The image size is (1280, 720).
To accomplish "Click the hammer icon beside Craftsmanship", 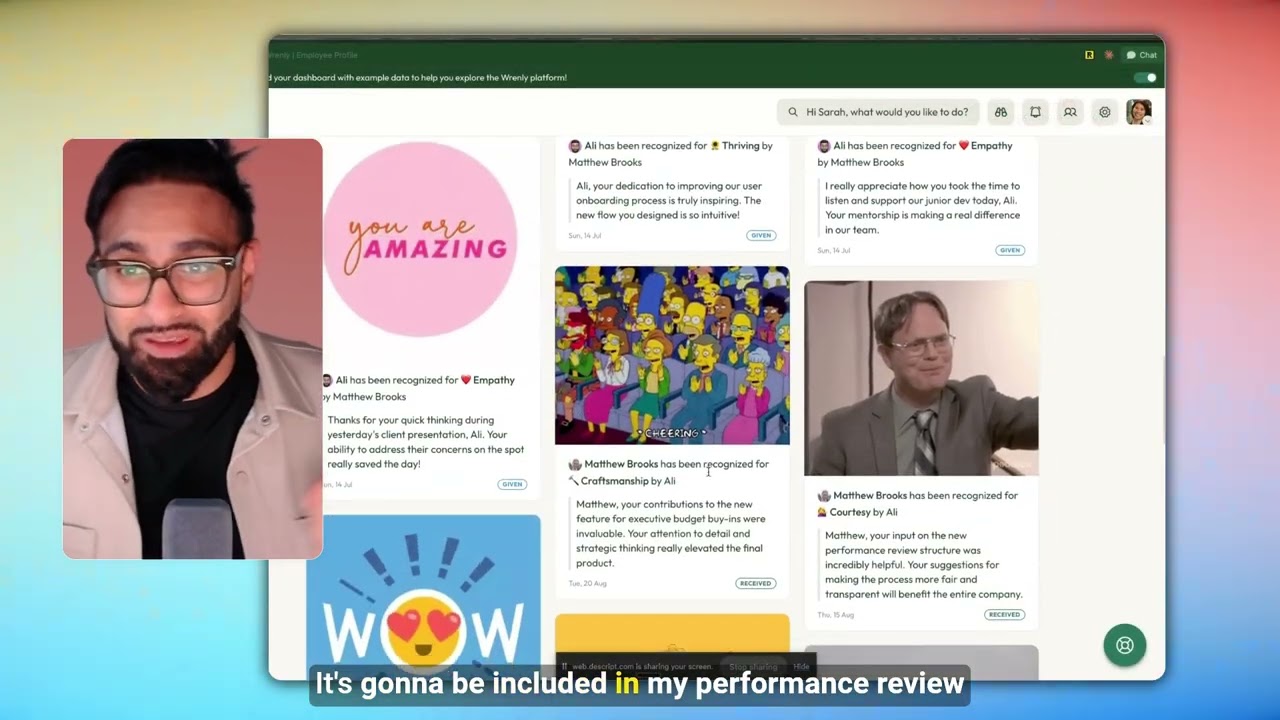I will (x=574, y=481).
